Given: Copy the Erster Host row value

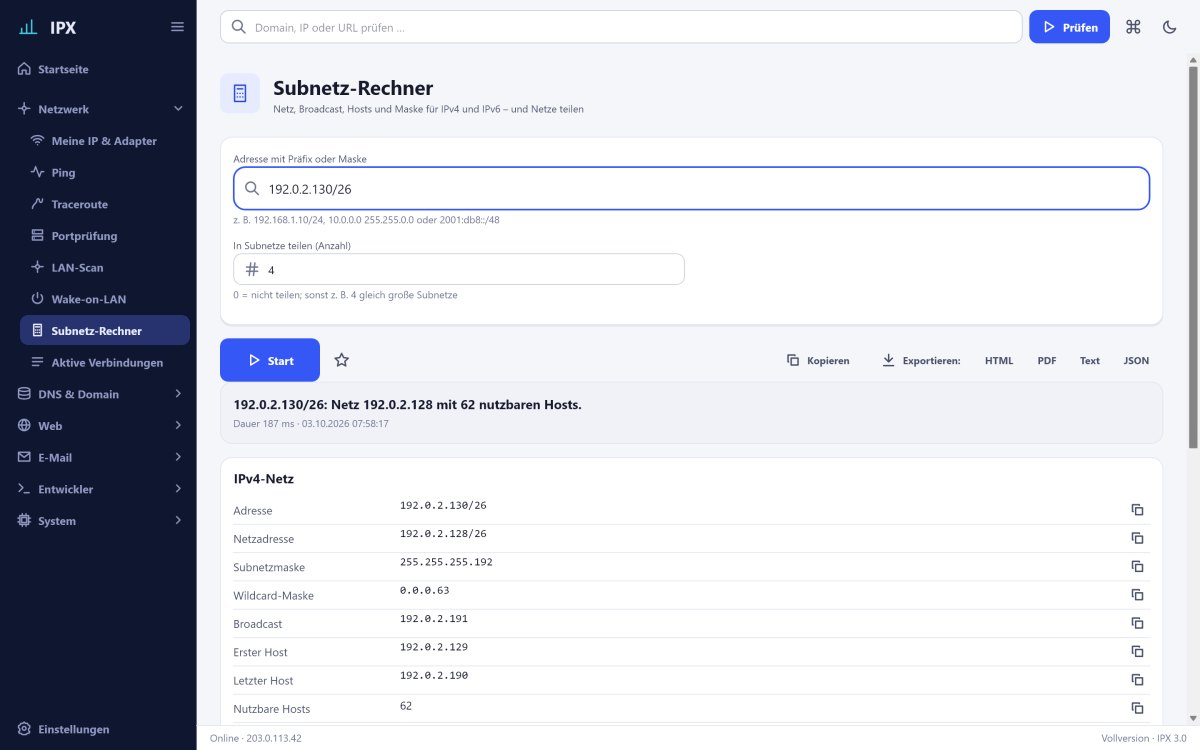Looking at the screenshot, I should coord(1137,651).
